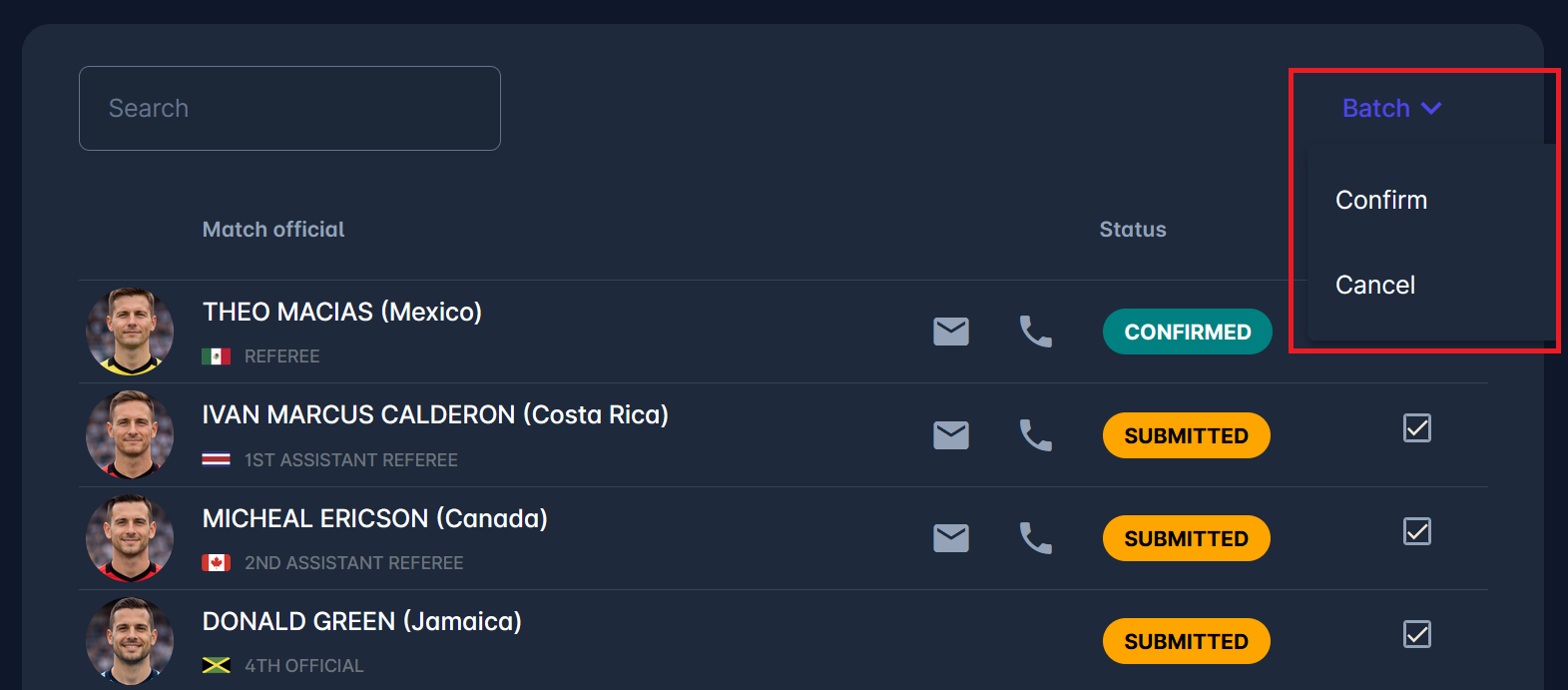Click phone icon for Micheal Ericson
Image resolution: width=1568 pixels, height=690 pixels.
click(1035, 538)
